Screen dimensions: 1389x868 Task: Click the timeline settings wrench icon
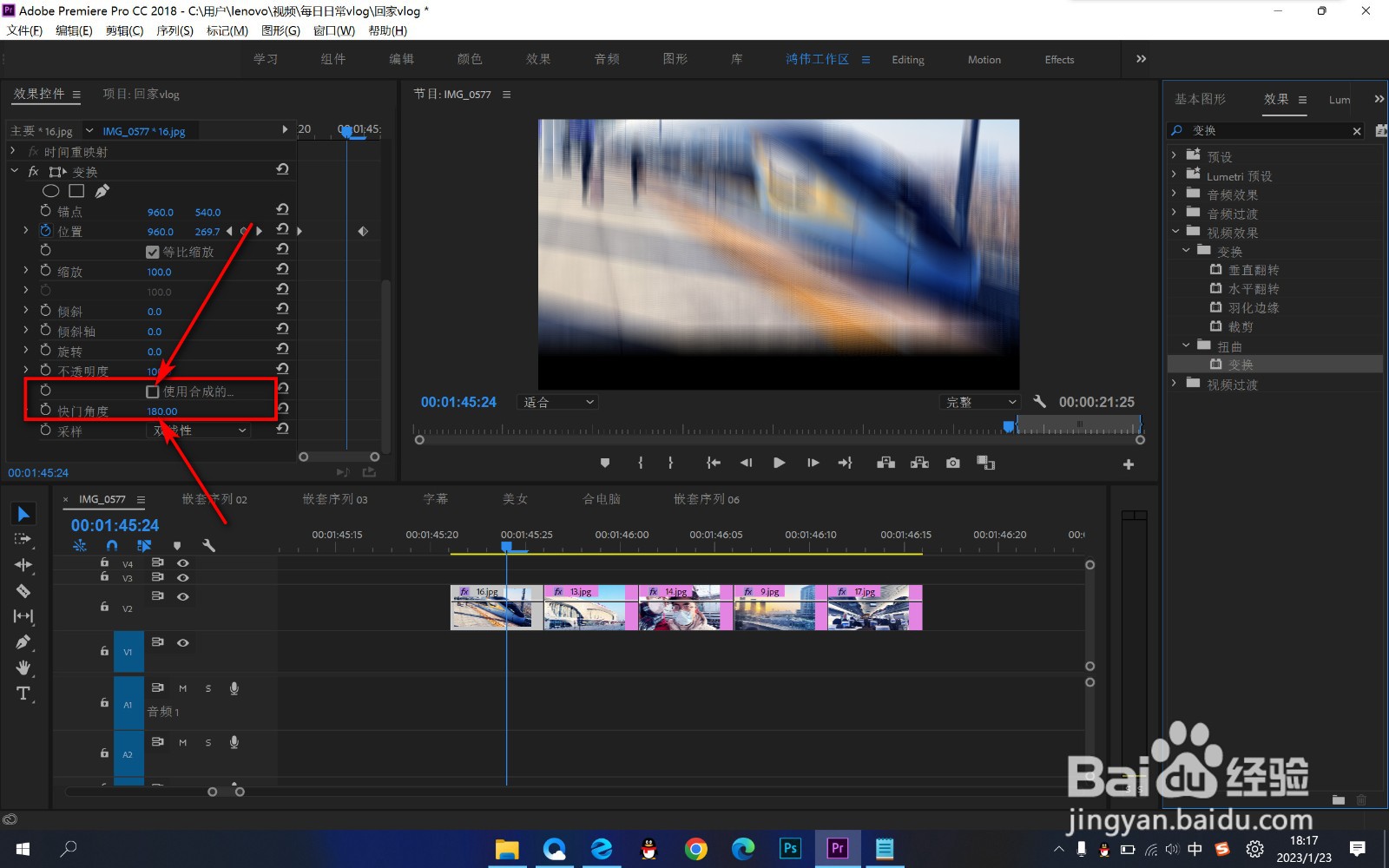click(x=208, y=545)
